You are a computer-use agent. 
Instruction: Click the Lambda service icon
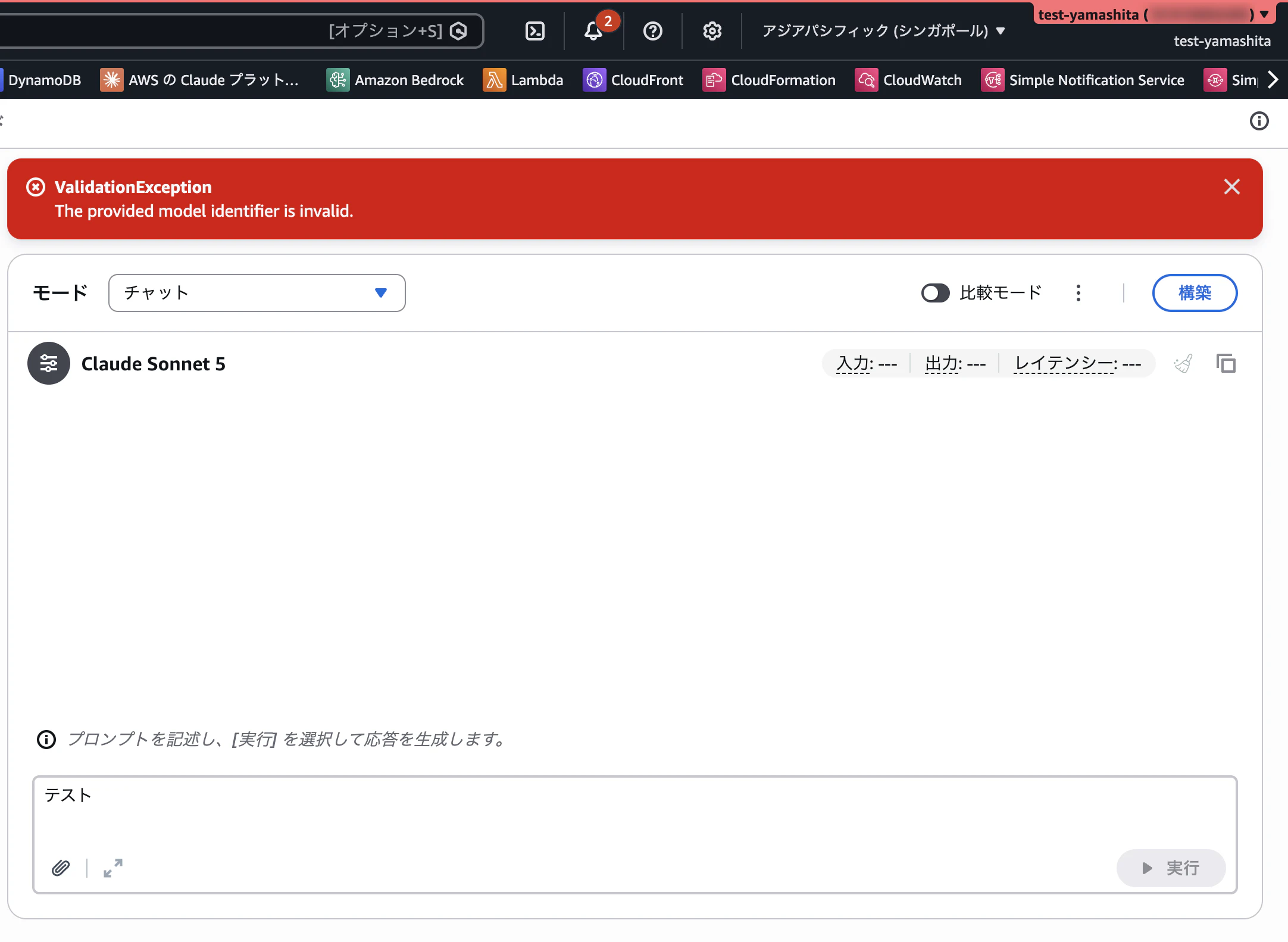pyautogui.click(x=494, y=80)
